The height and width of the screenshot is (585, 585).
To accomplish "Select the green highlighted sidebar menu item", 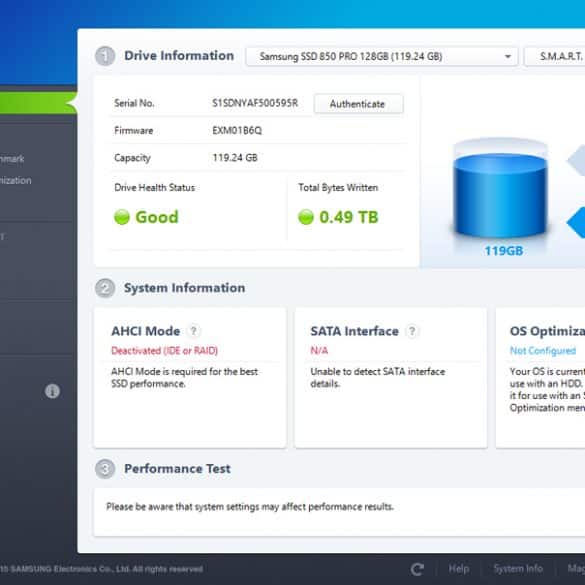I will click(38, 103).
